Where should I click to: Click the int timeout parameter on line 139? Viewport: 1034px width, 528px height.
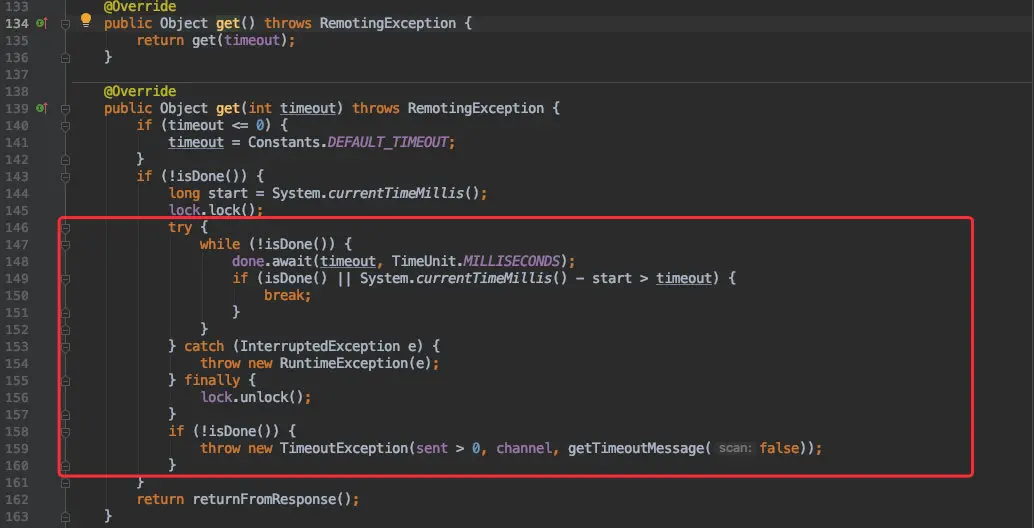pyautogui.click(x=292, y=108)
